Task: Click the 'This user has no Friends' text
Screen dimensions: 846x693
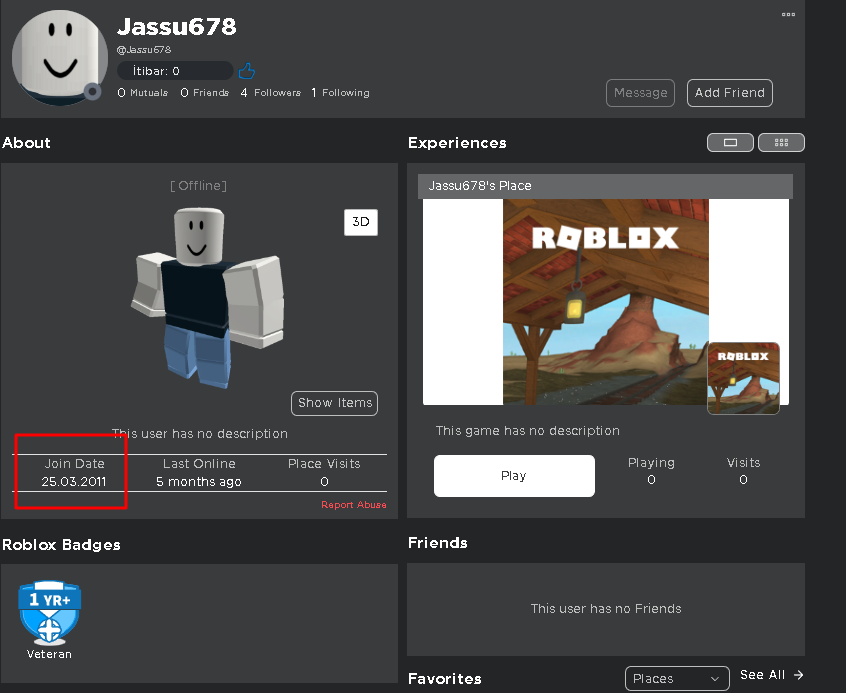Action: tap(606, 609)
